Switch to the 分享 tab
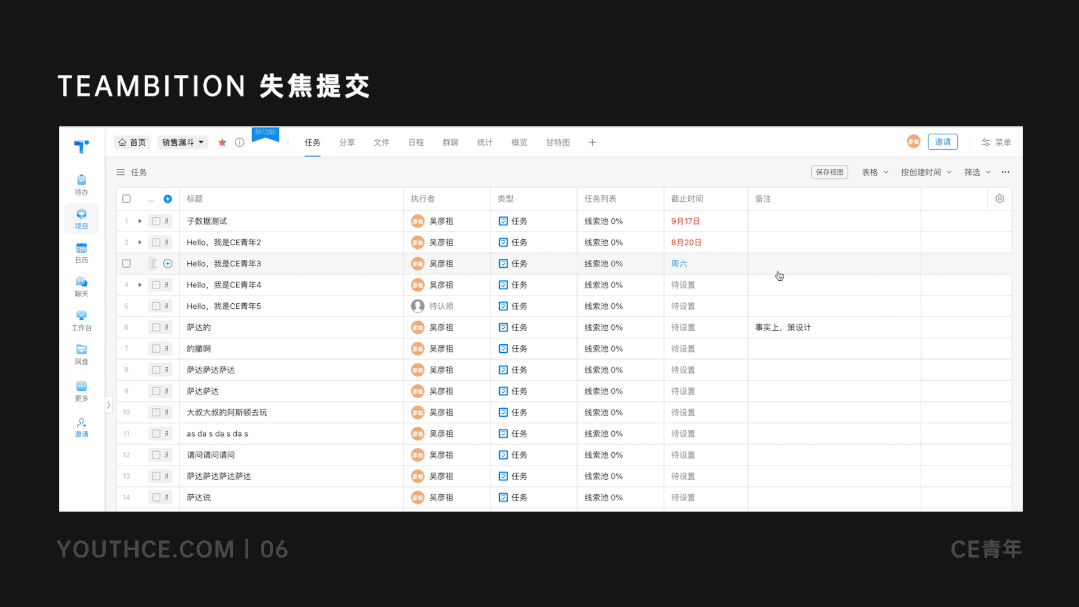Screen dimensions: 1079x607 click(347, 142)
